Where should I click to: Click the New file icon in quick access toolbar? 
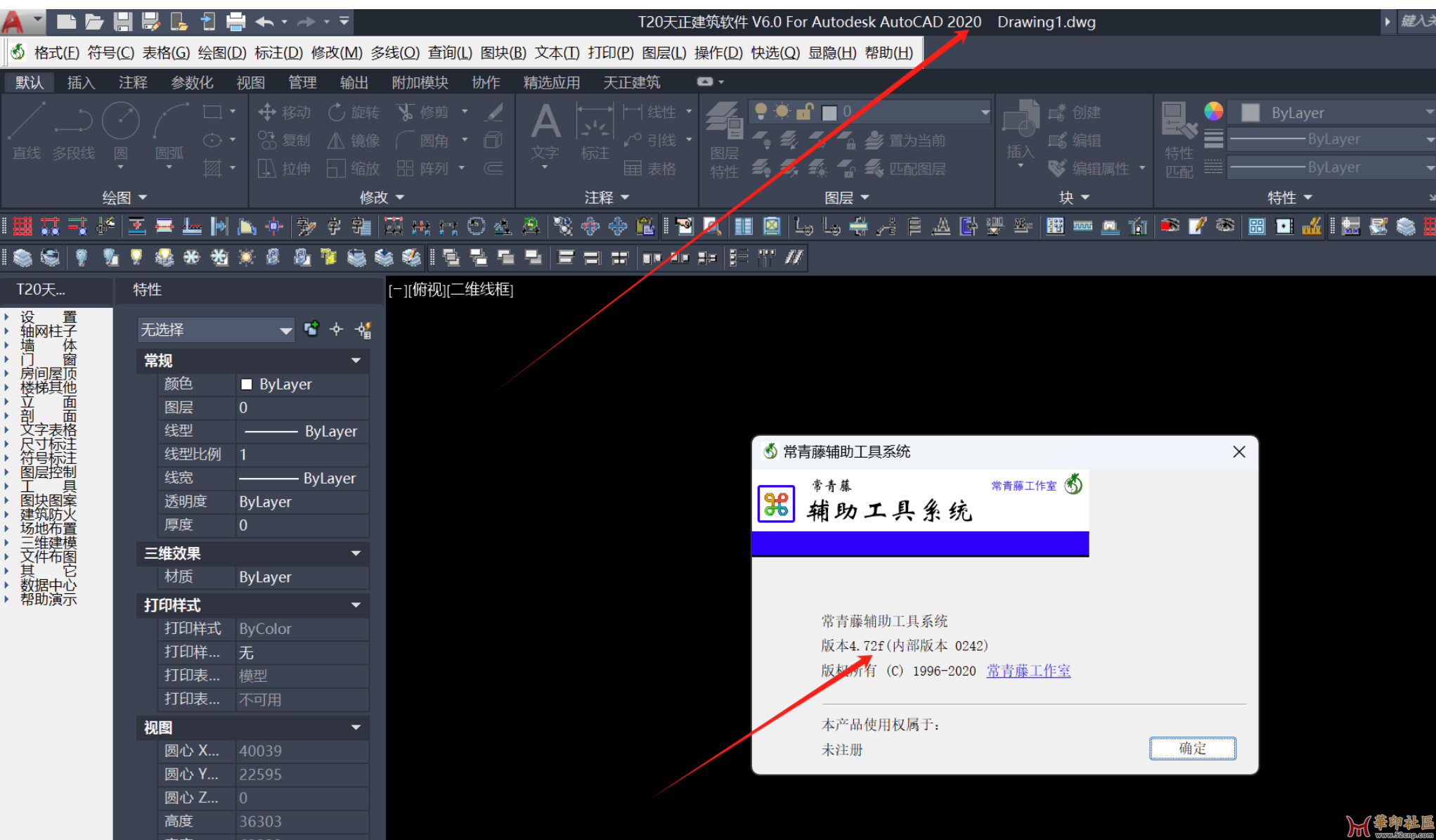coord(66,22)
